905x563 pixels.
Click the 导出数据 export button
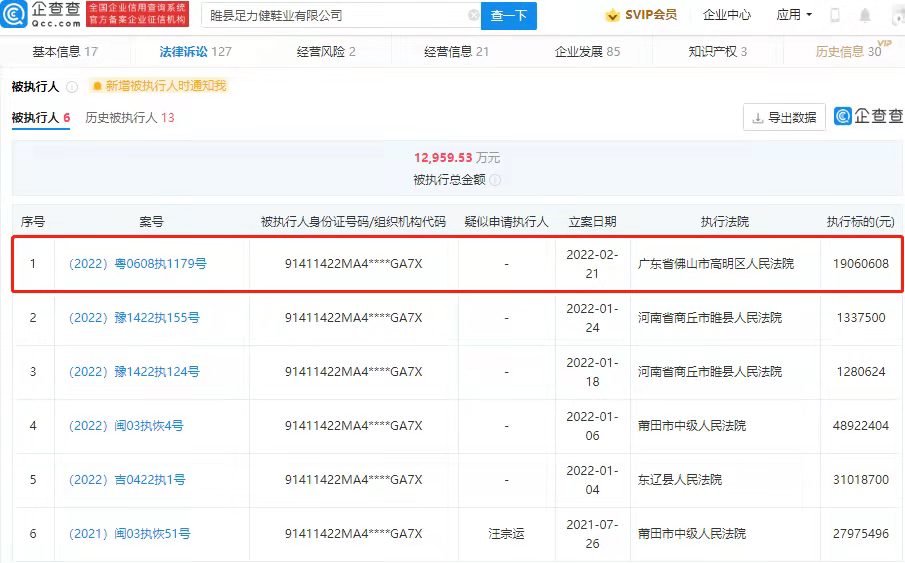[784, 117]
